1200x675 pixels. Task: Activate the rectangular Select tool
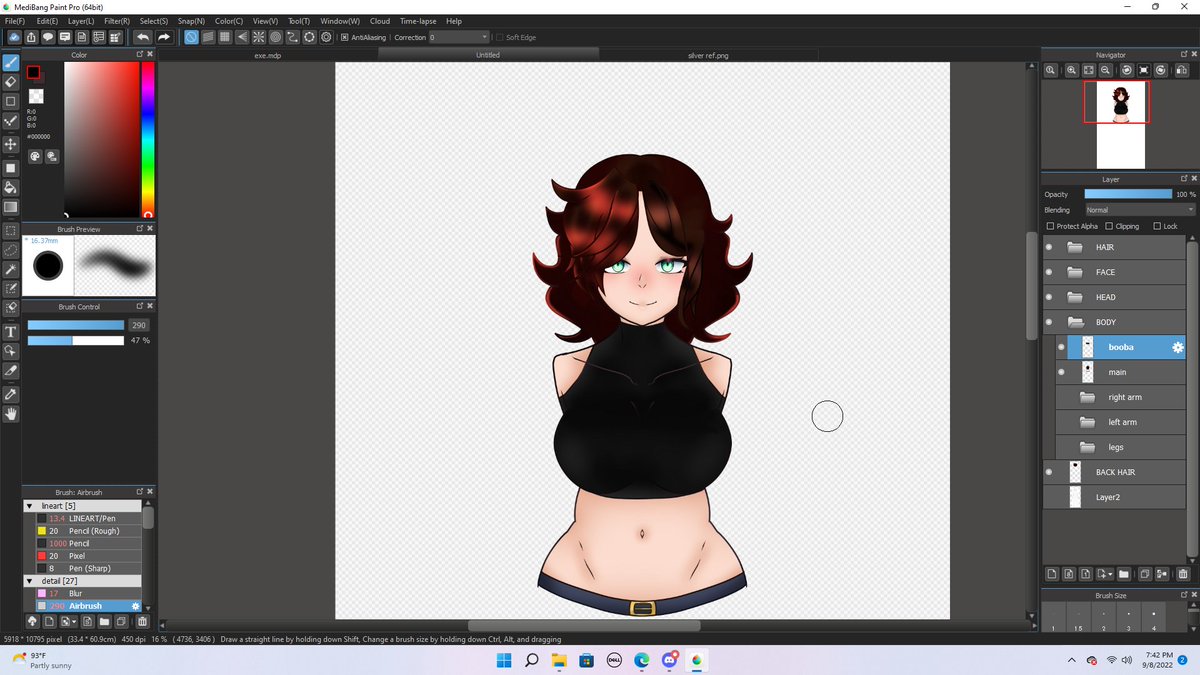tap(11, 230)
